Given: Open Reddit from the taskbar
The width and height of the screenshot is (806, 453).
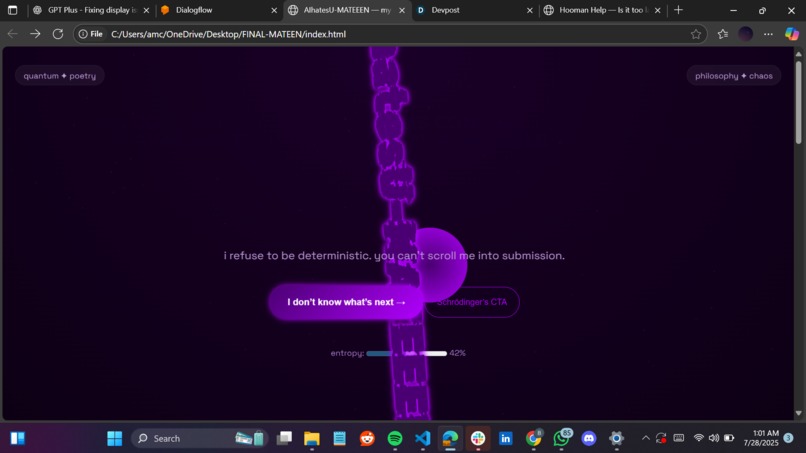Looking at the screenshot, I should coord(367,439).
